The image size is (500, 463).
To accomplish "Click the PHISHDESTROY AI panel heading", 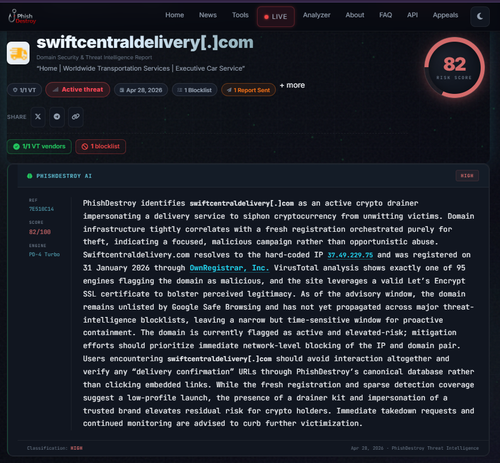I will (x=64, y=176).
